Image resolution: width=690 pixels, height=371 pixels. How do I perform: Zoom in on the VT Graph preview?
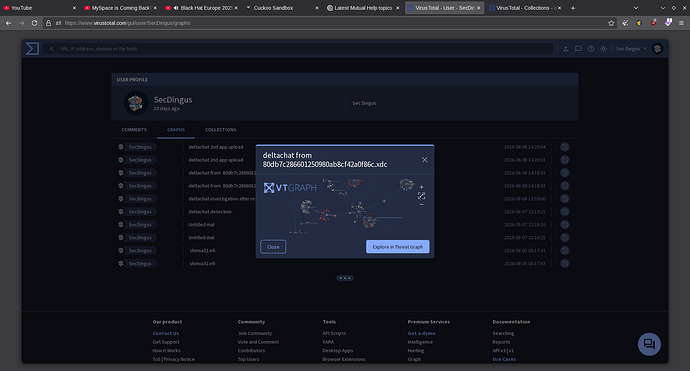coord(421,187)
